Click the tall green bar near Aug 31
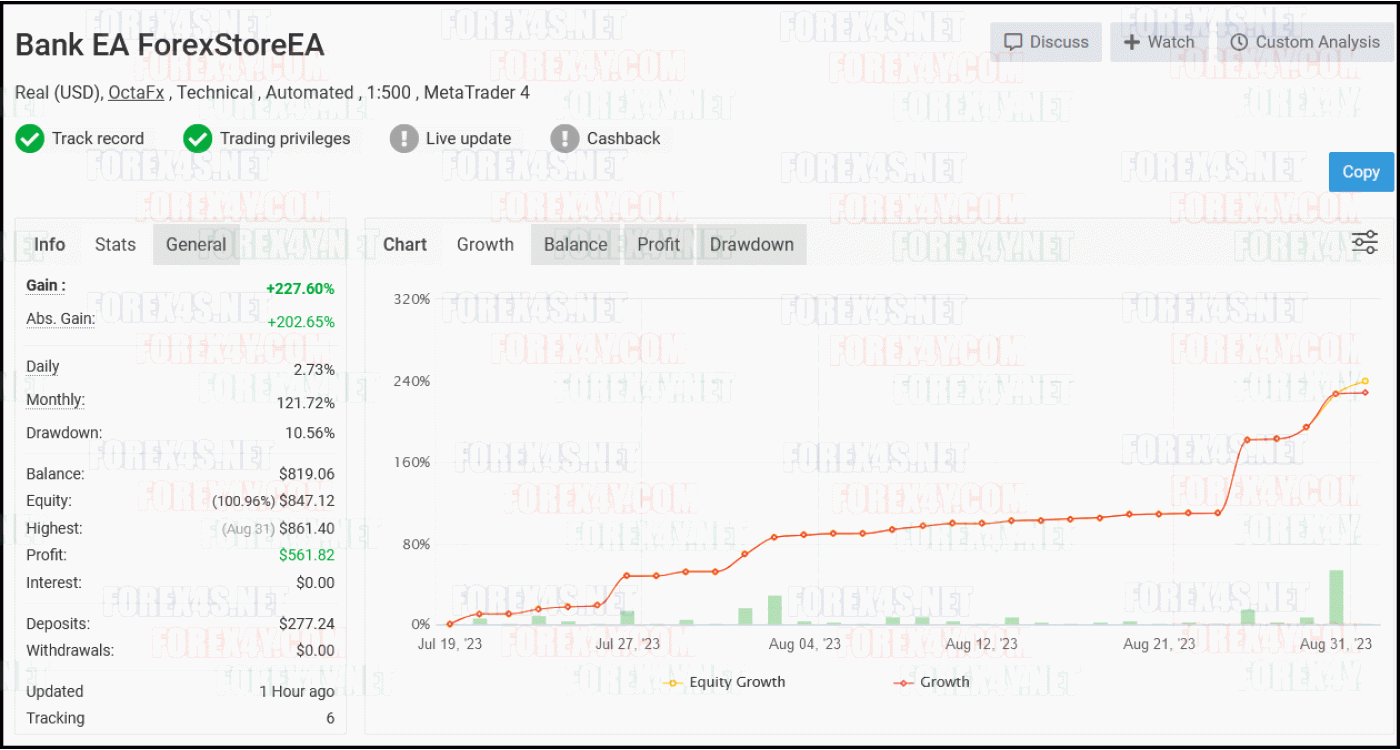The width and height of the screenshot is (1400, 750). [x=1336, y=597]
